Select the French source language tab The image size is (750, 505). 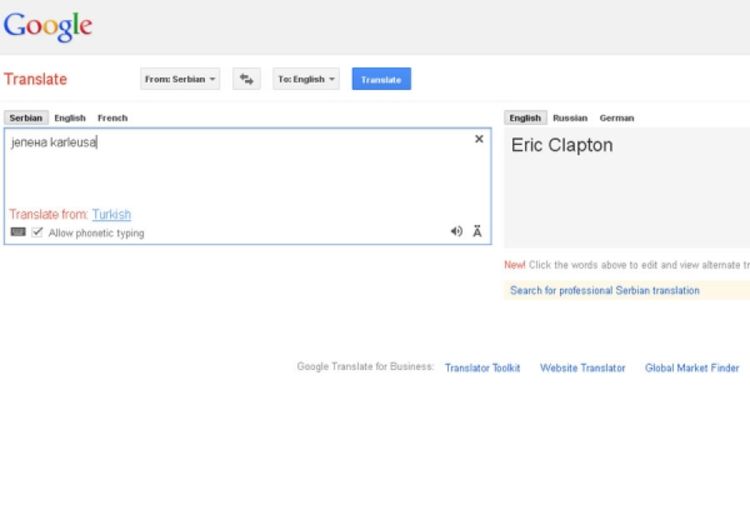pyautogui.click(x=112, y=118)
